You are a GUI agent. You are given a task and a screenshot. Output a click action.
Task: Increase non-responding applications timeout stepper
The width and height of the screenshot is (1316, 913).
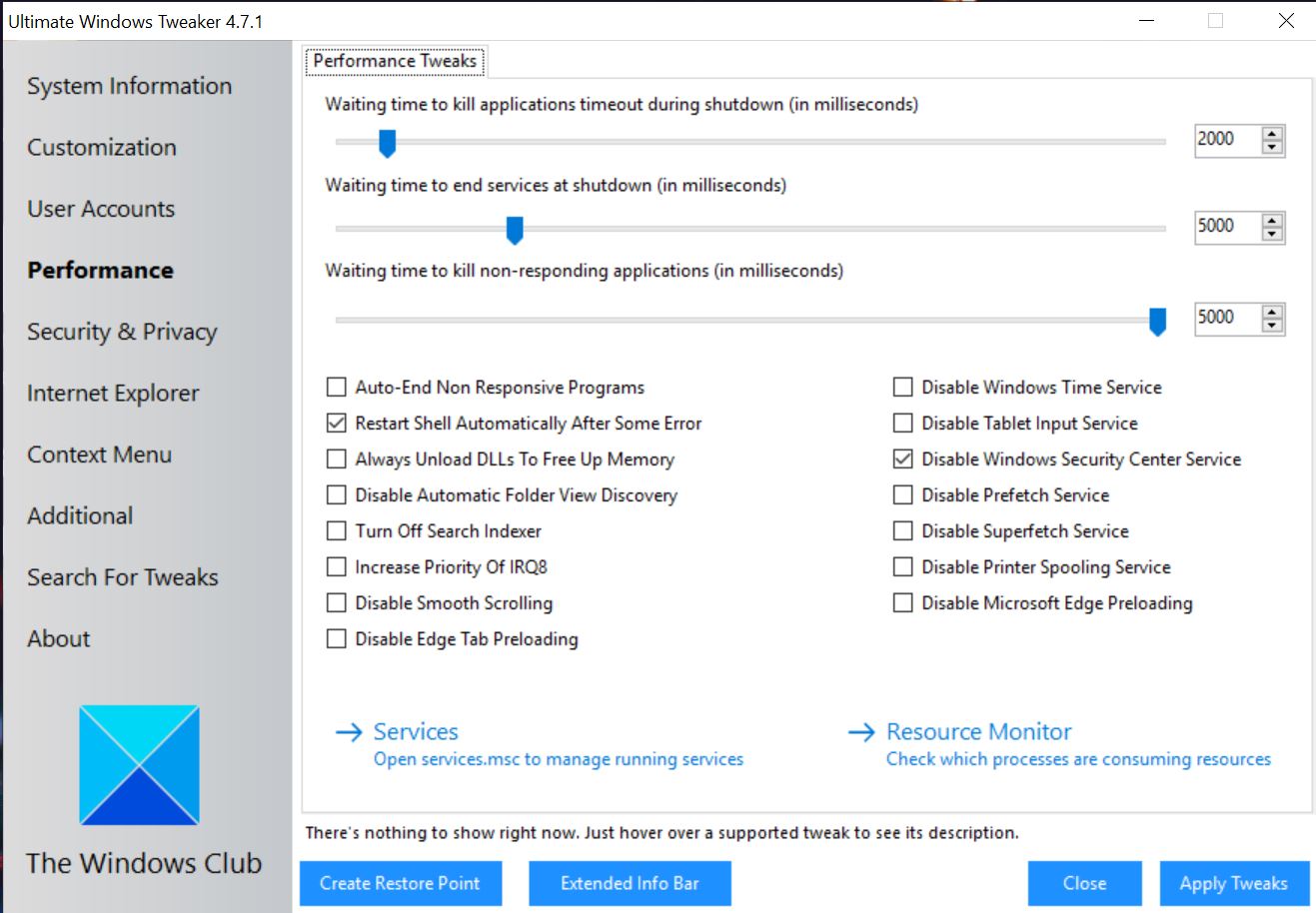coord(1272,313)
